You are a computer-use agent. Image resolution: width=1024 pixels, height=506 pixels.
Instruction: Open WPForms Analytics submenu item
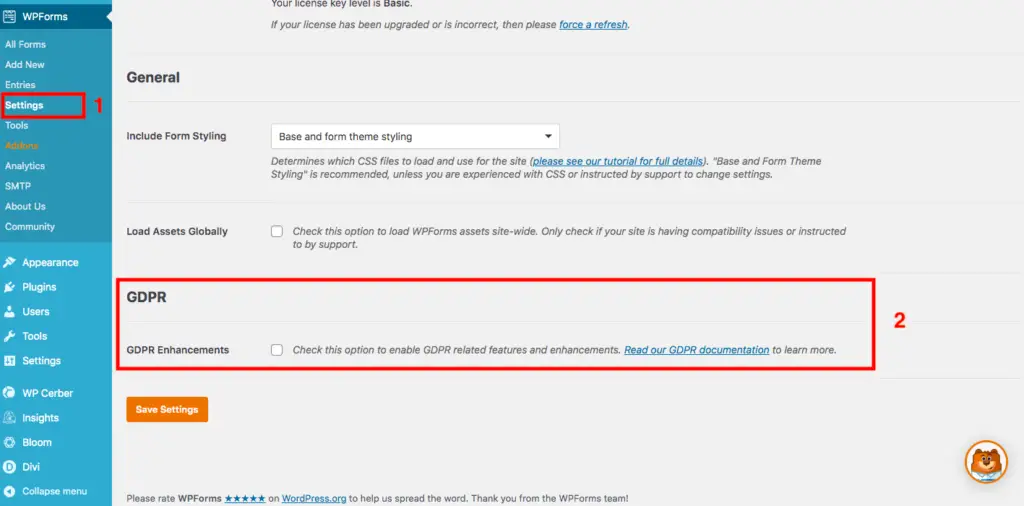(x=25, y=166)
